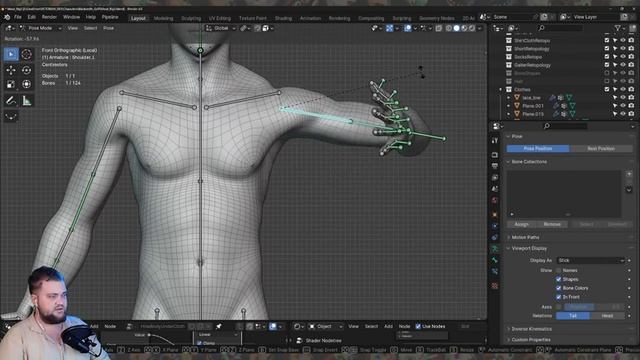Set Relations to Head
The width and height of the screenshot is (640, 360).
point(607,316)
